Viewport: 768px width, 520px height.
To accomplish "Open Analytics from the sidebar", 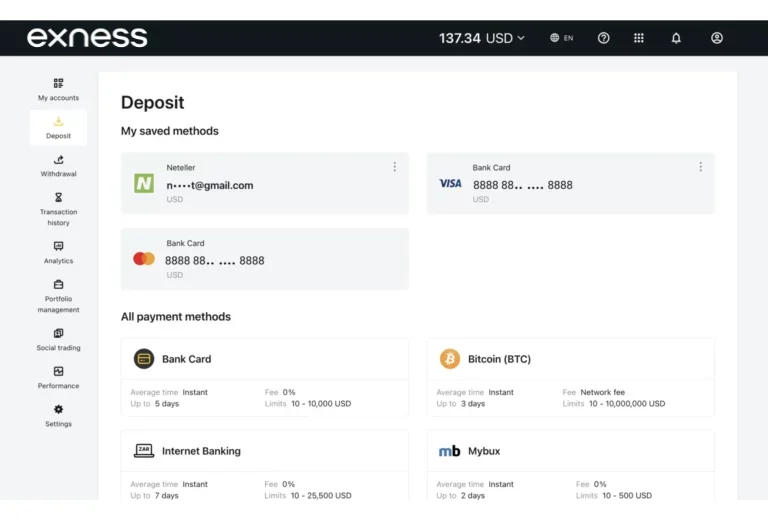I will [58, 252].
